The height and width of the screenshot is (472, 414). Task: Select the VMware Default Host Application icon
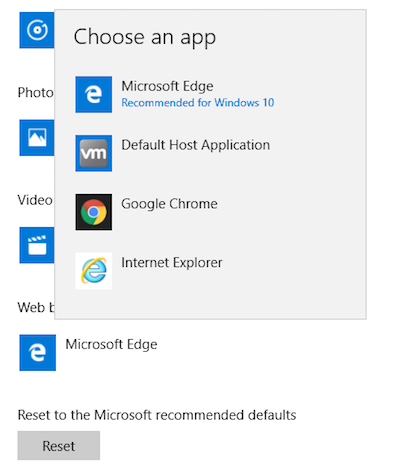pyautogui.click(x=94, y=153)
